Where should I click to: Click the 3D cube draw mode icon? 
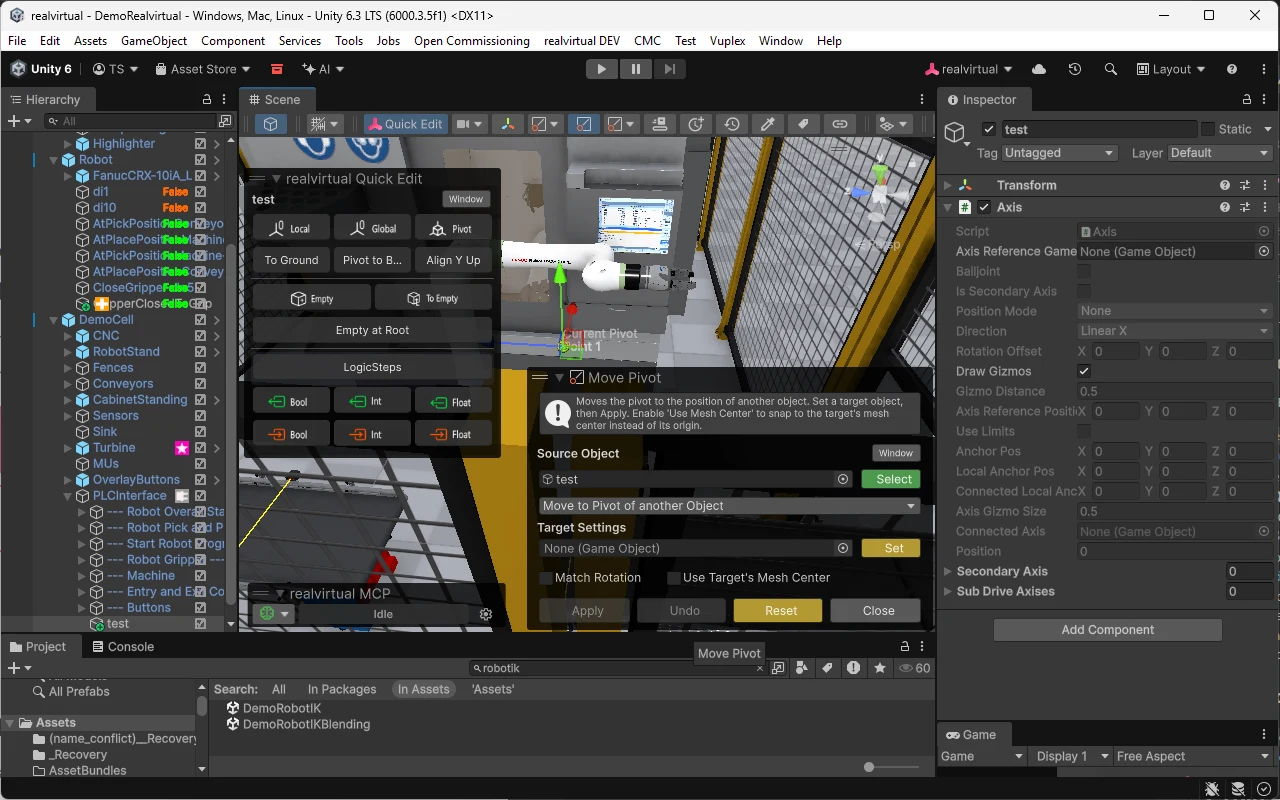pyautogui.click(x=270, y=124)
